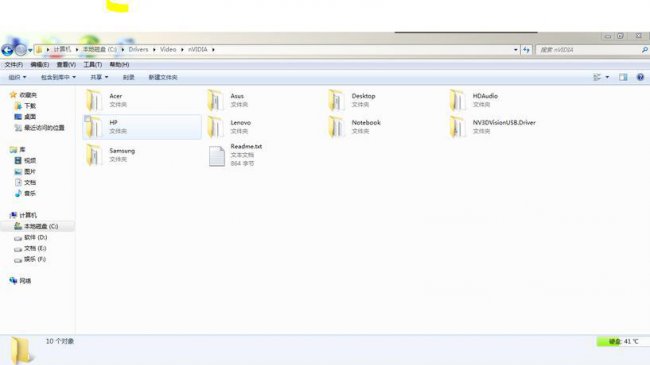Click the '10 个对象' status text
This screenshot has height=365, width=650.
(x=60, y=341)
